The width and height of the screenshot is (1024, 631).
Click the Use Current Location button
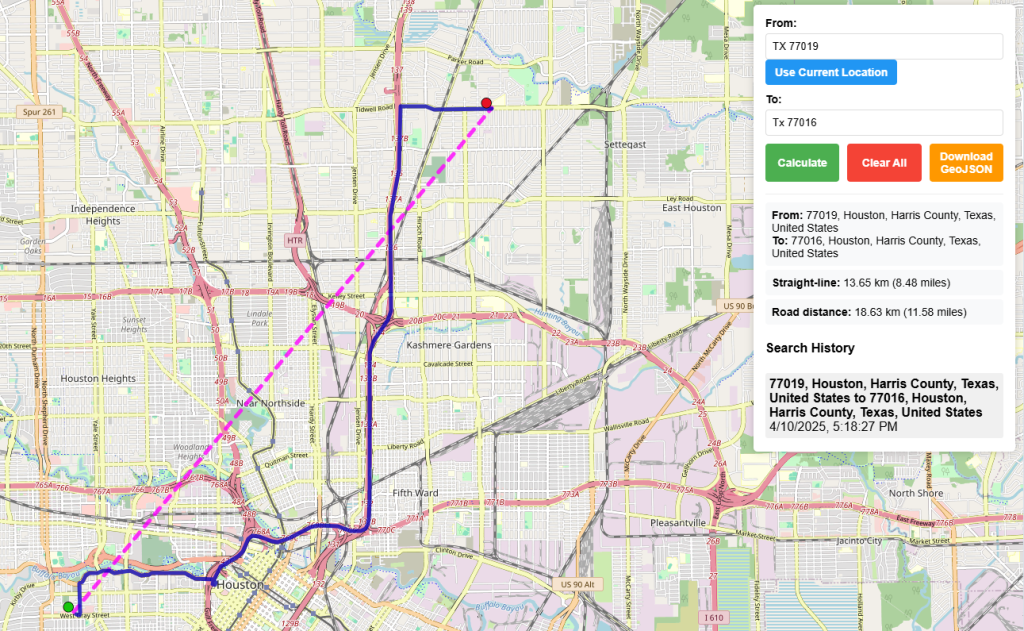pos(831,73)
